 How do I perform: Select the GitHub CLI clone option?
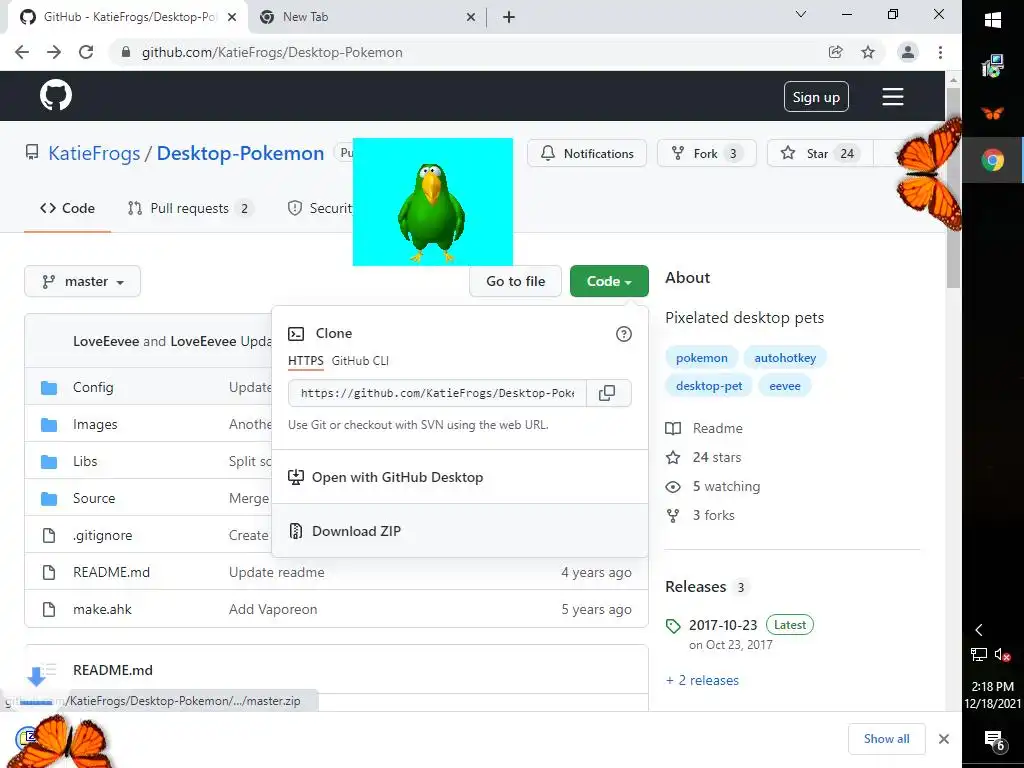tap(360, 360)
